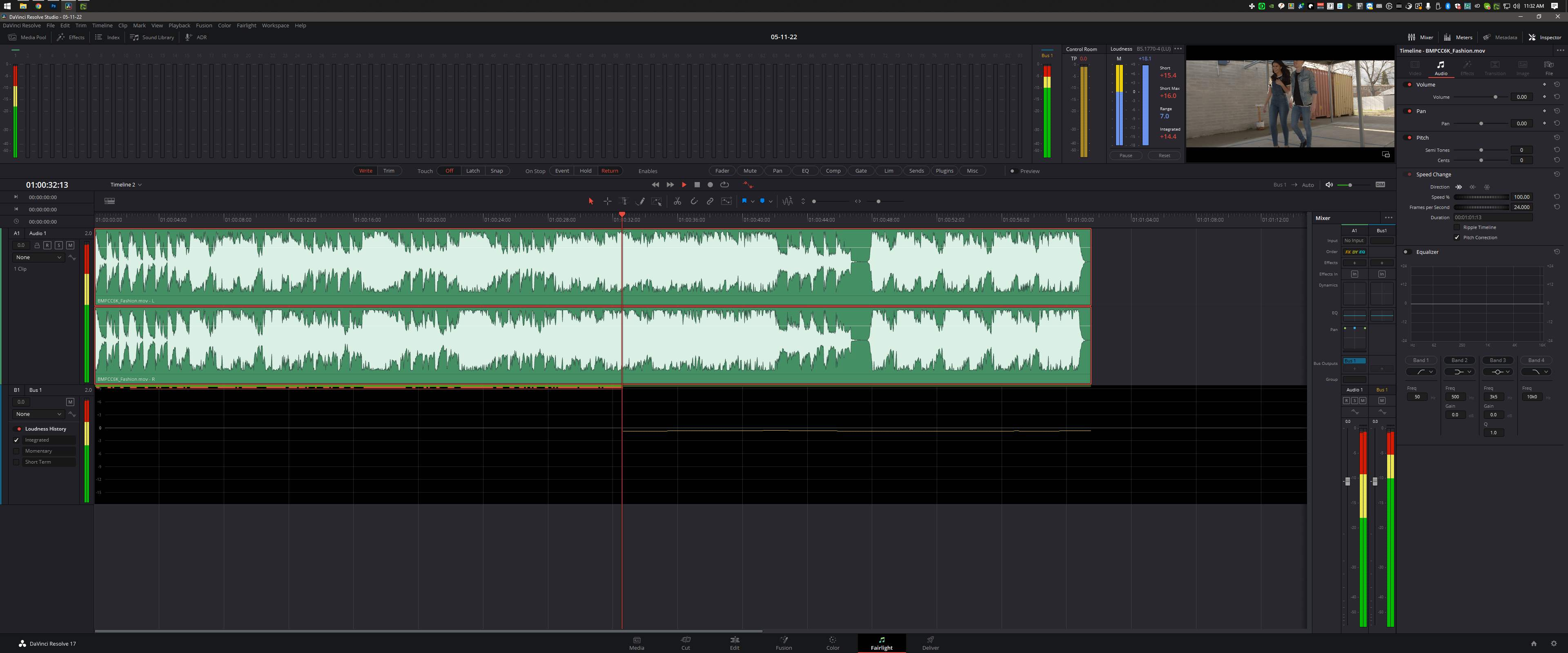Open the Sound Library panel
1568x653 pixels.
(x=152, y=37)
